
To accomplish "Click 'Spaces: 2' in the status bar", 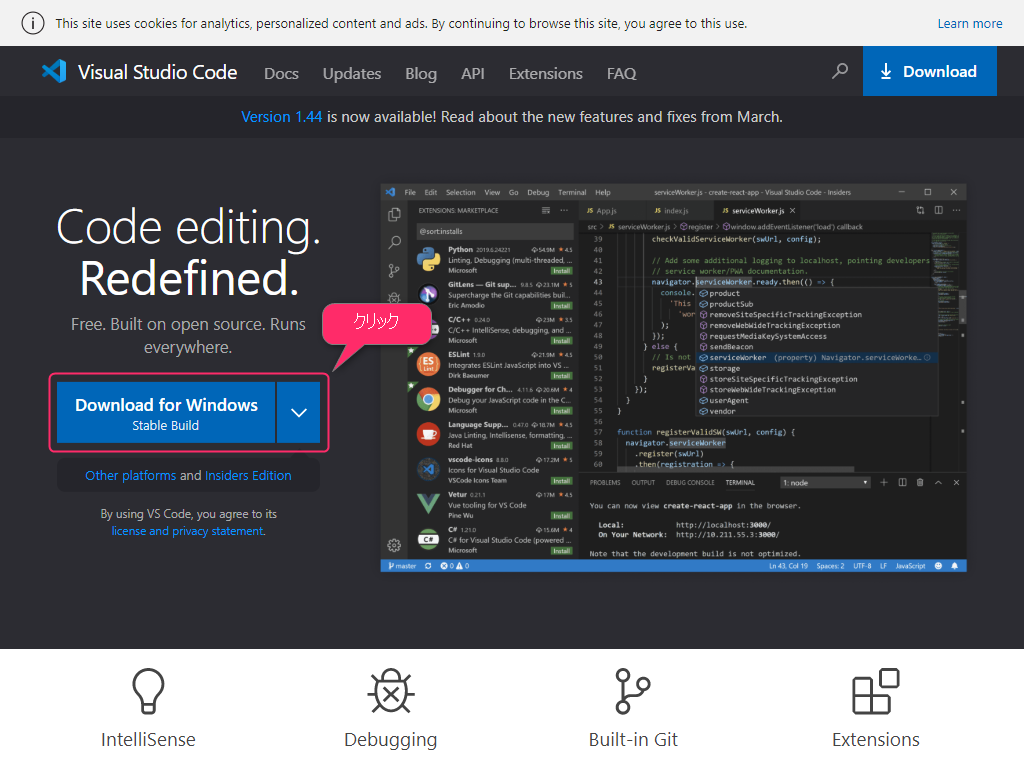I will tap(830, 566).
